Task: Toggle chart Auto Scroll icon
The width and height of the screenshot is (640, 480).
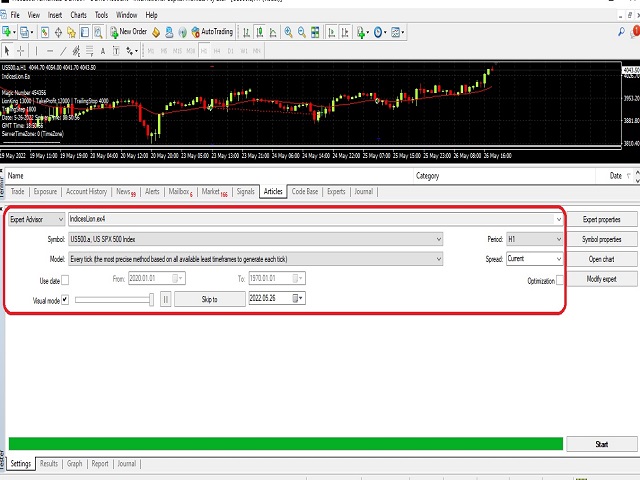Action: point(331,32)
